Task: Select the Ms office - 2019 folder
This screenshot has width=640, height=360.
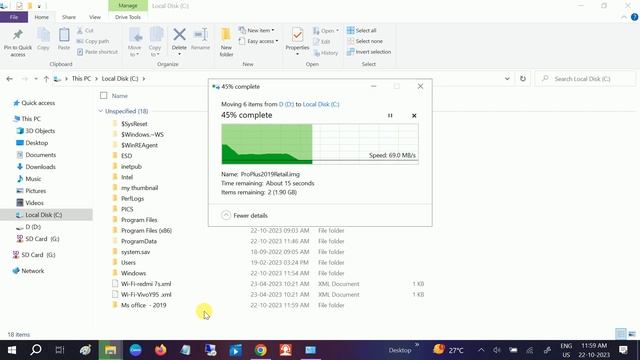Action: coord(143,305)
